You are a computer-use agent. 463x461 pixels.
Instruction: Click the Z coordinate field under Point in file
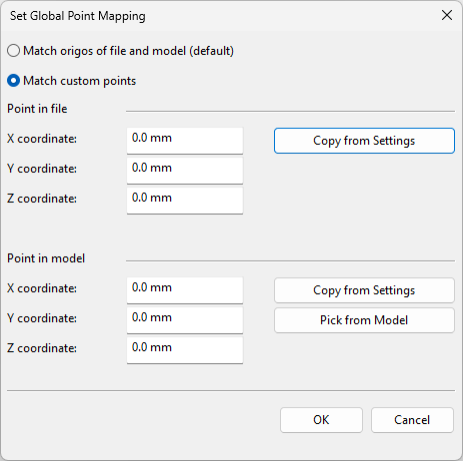185,200
